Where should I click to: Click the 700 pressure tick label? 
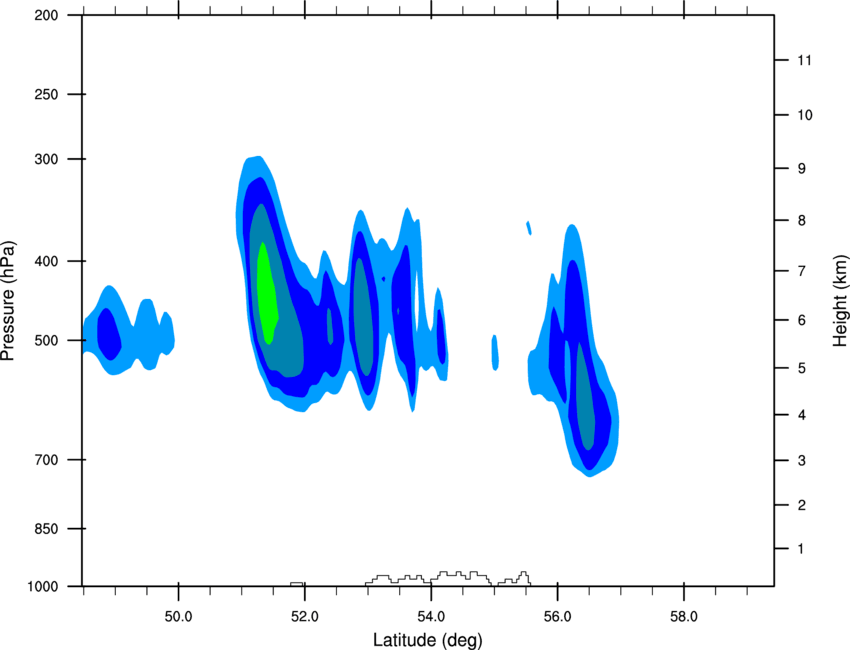point(46,460)
